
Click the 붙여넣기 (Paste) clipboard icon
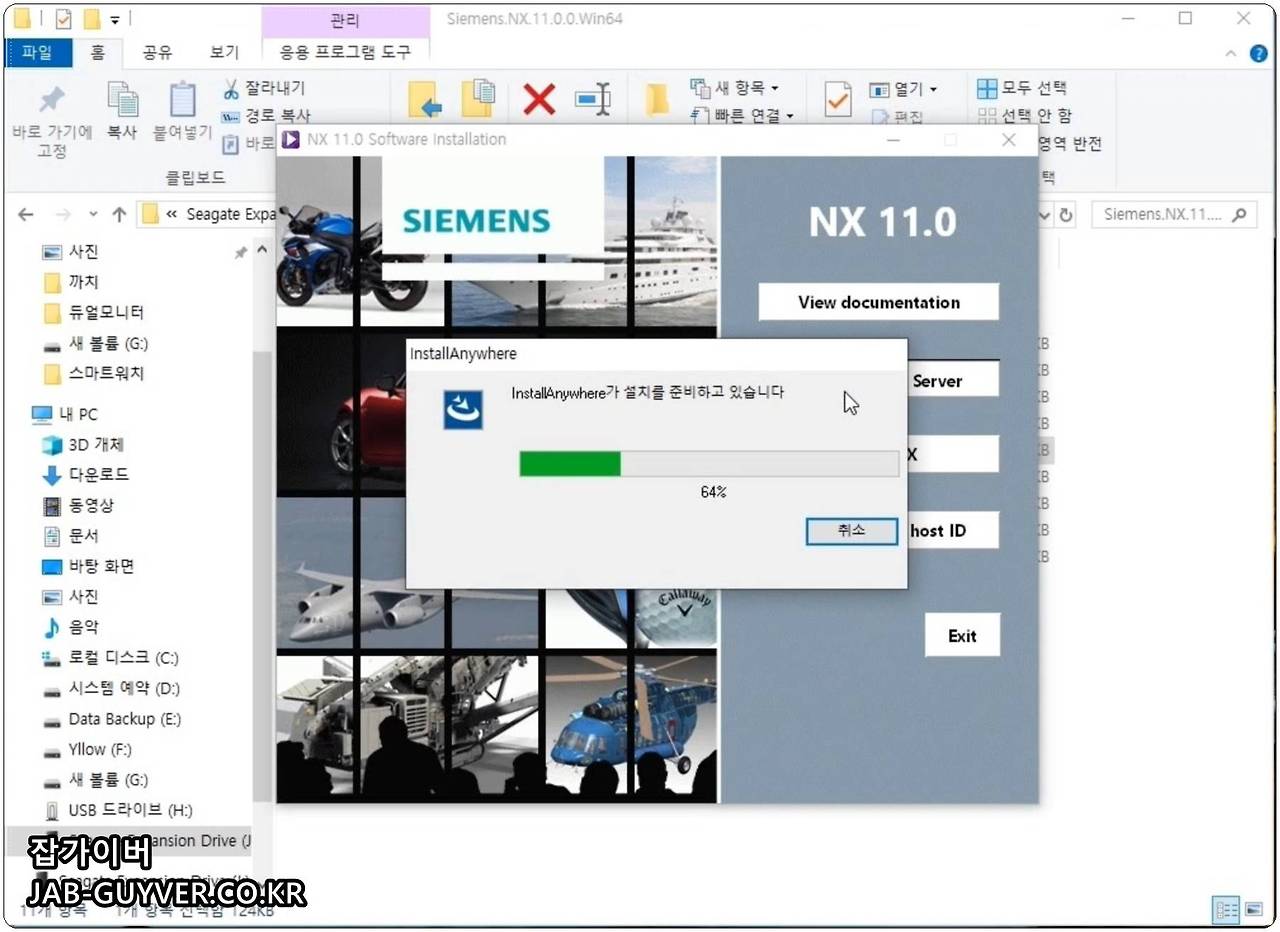[x=181, y=103]
